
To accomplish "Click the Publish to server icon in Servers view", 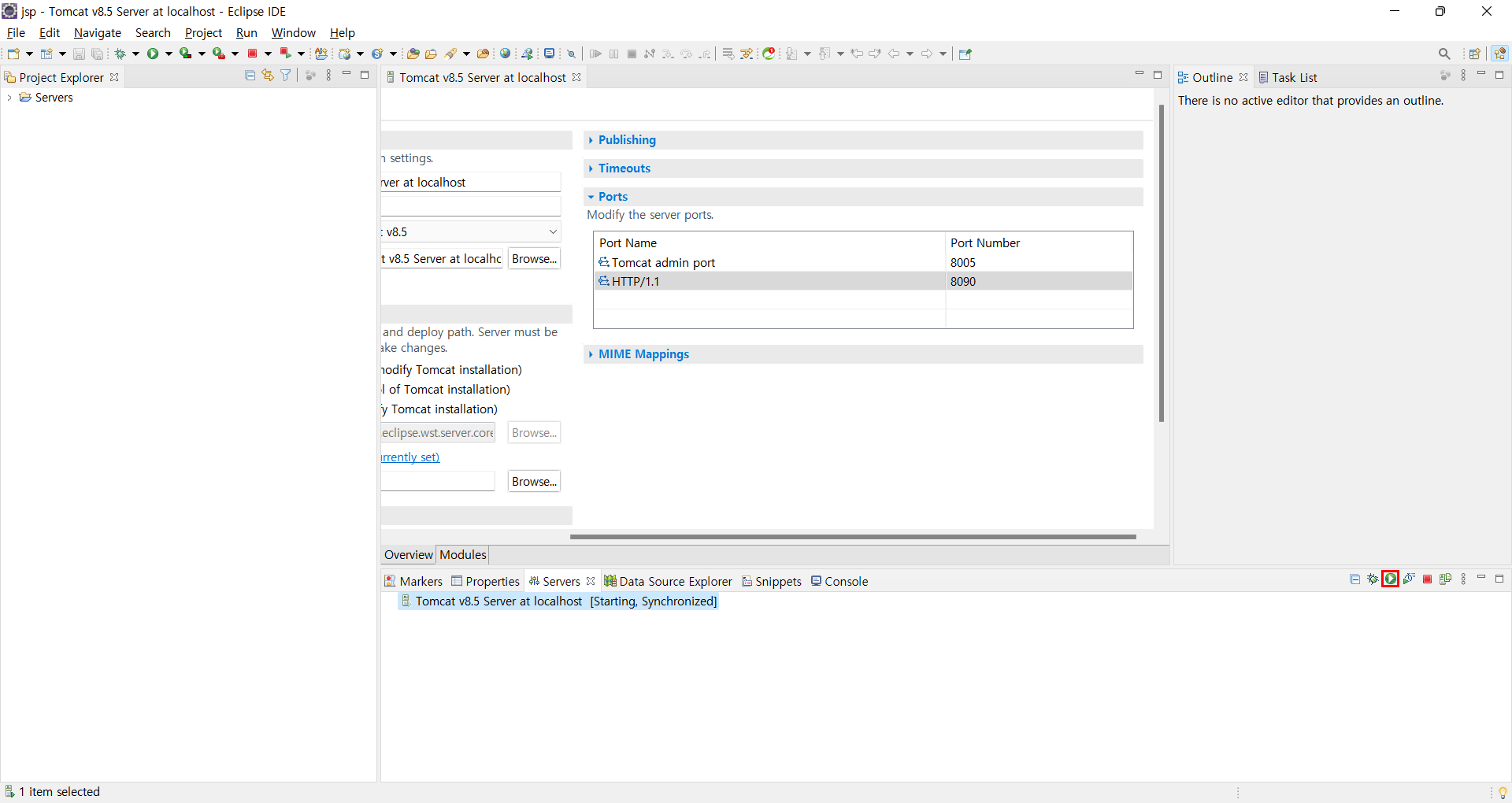I will click(x=1445, y=579).
